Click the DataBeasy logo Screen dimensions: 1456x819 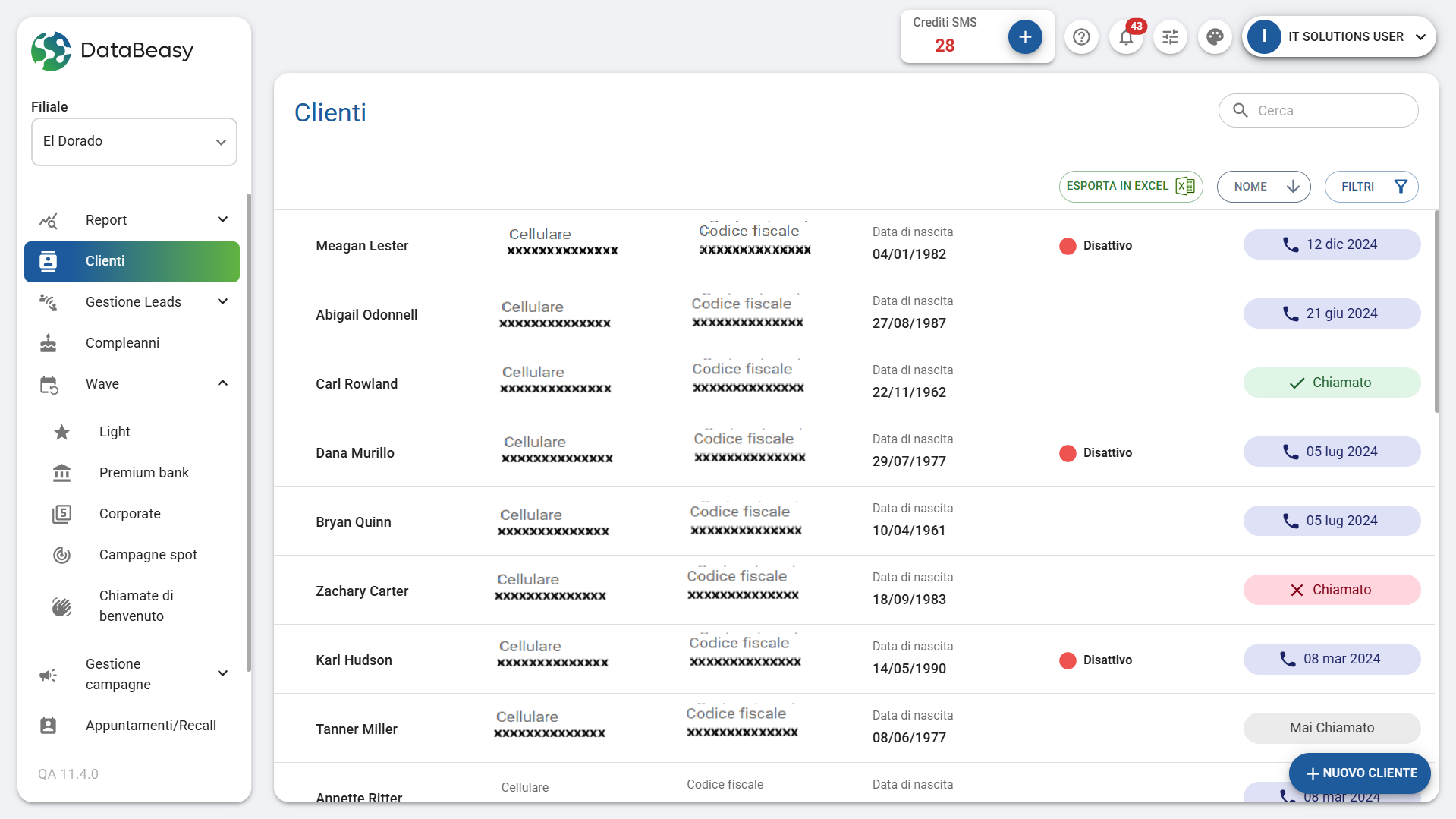(x=112, y=50)
